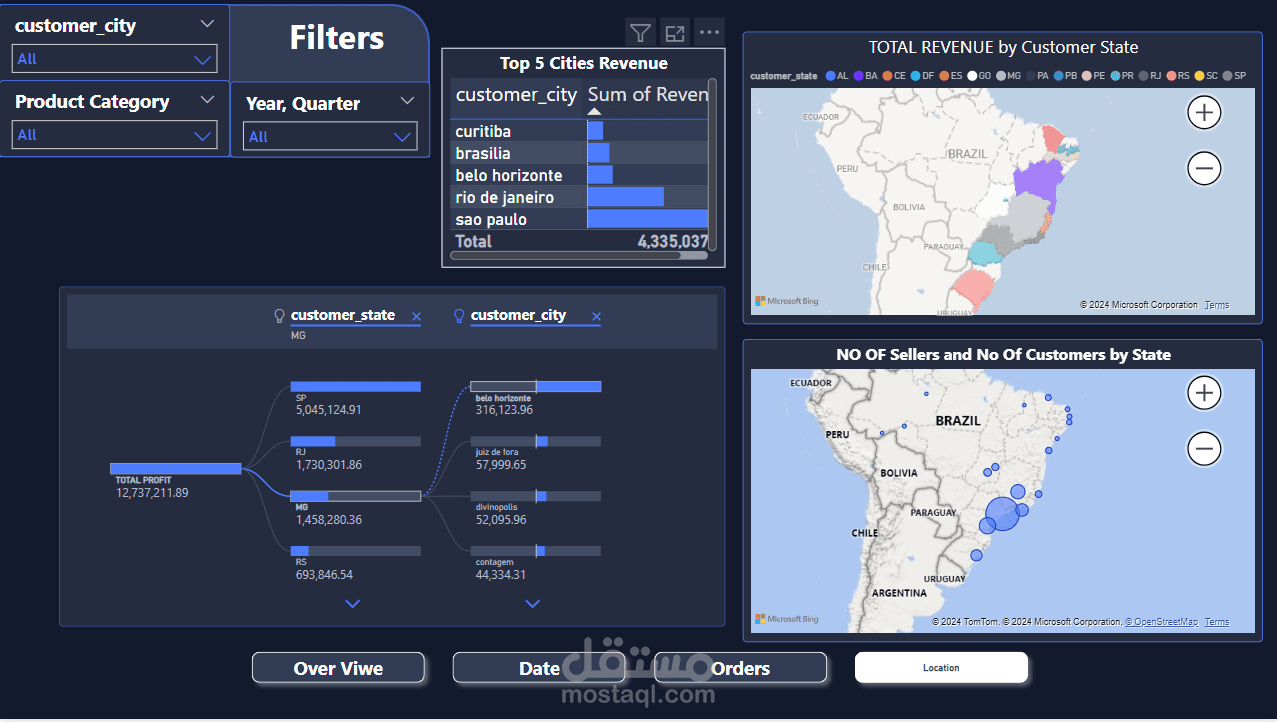1277x722 pixels.
Task: Select the SP node in decomposition tree
Action: tap(356, 386)
